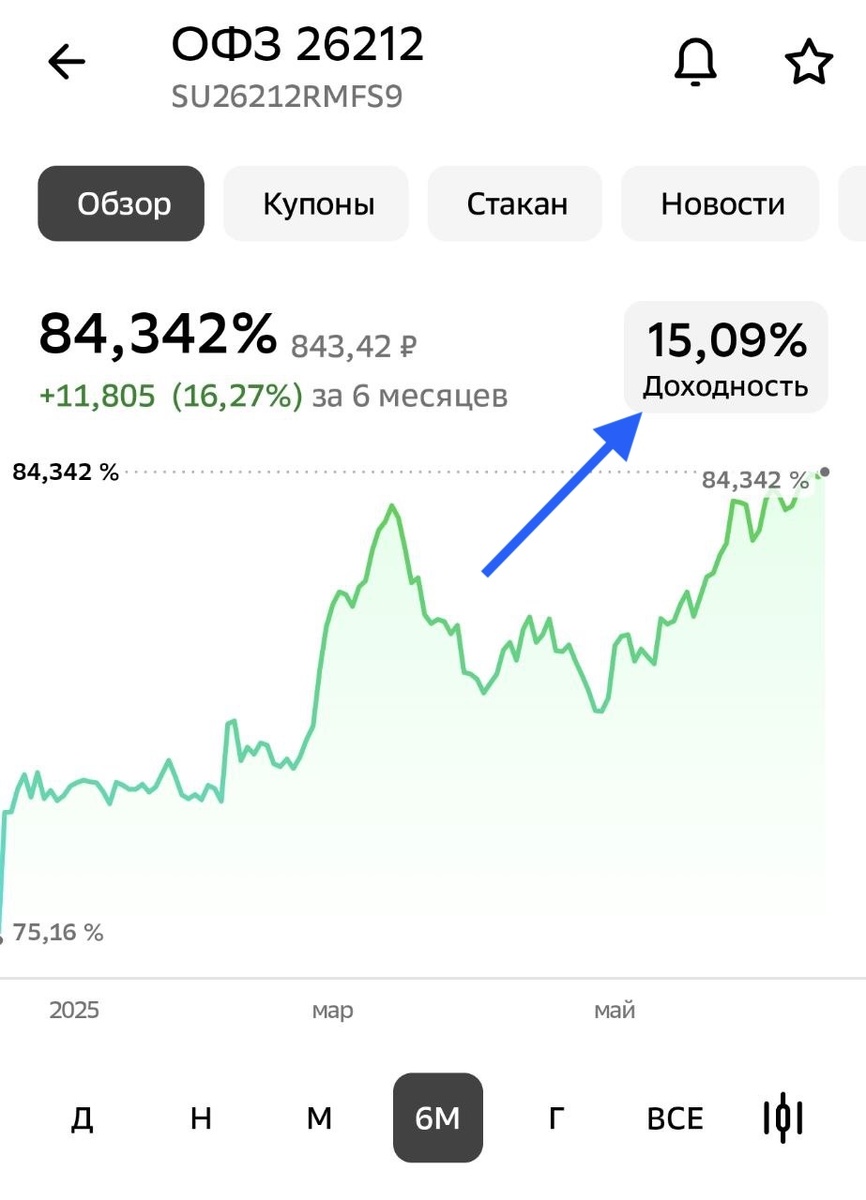Viewport: 866px width, 1200px height.
Task: Click the dotted 84,342 % price line label
Action: (x=66, y=470)
